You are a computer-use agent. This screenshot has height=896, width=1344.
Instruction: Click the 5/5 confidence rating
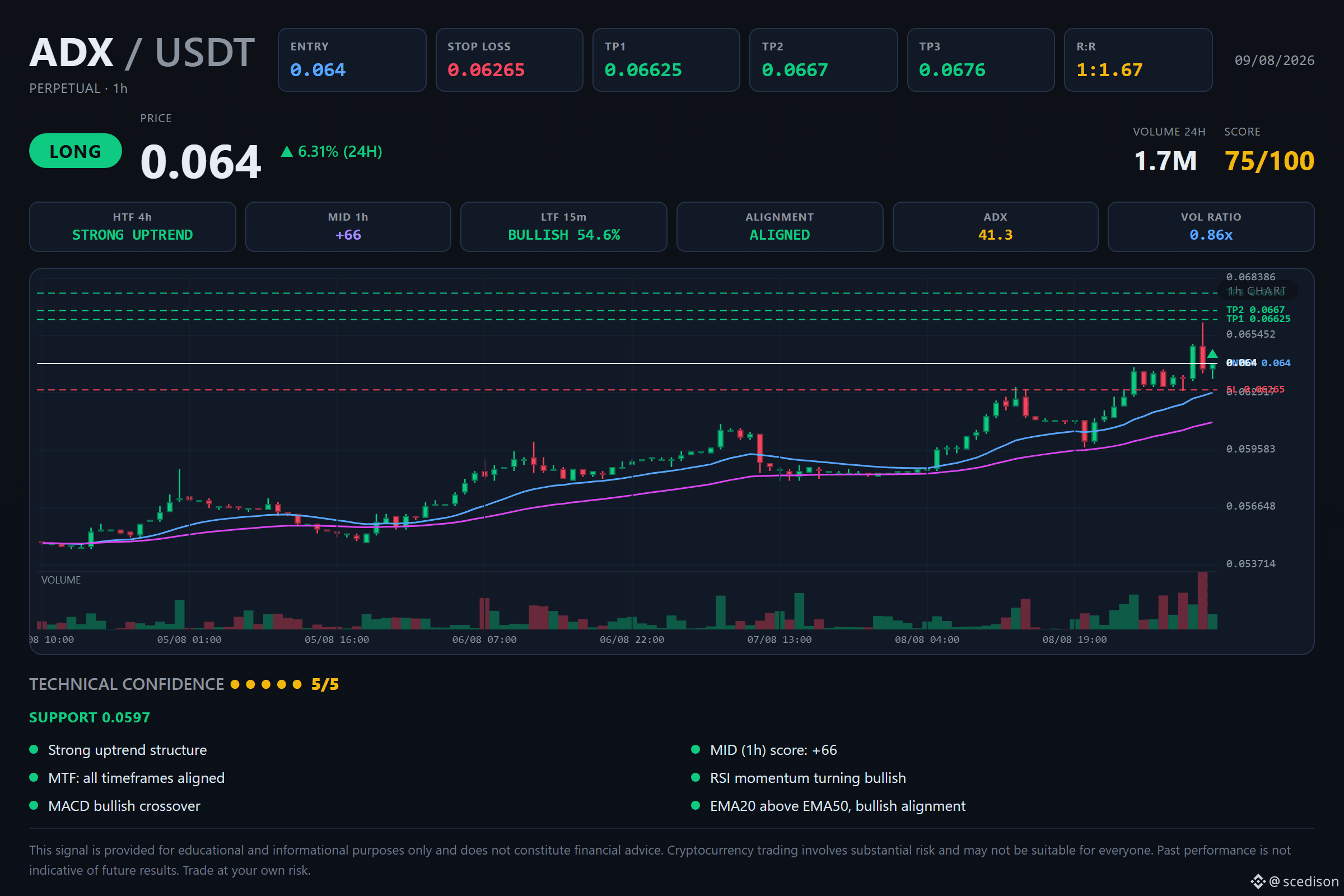pyautogui.click(x=325, y=684)
